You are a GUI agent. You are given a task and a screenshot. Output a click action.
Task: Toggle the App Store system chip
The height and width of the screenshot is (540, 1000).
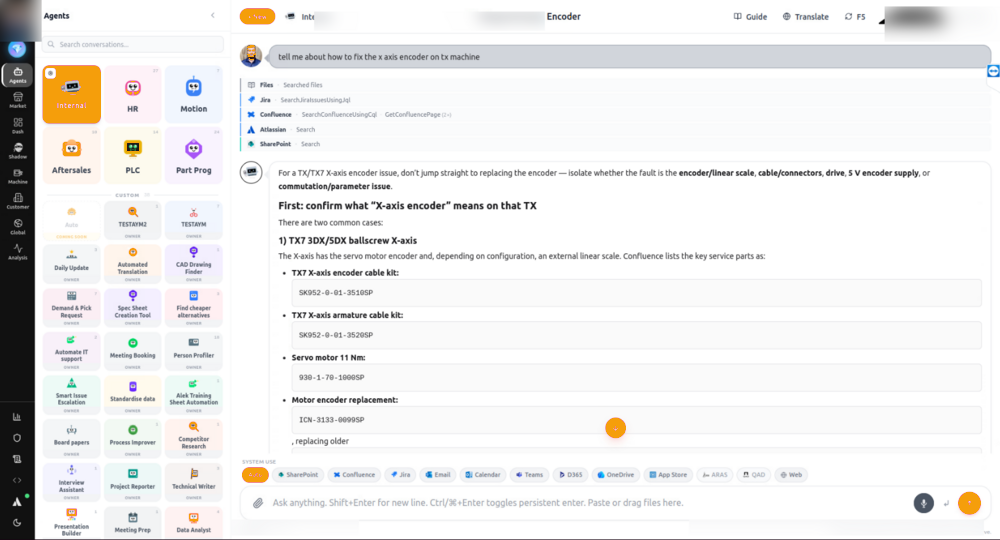(668, 475)
